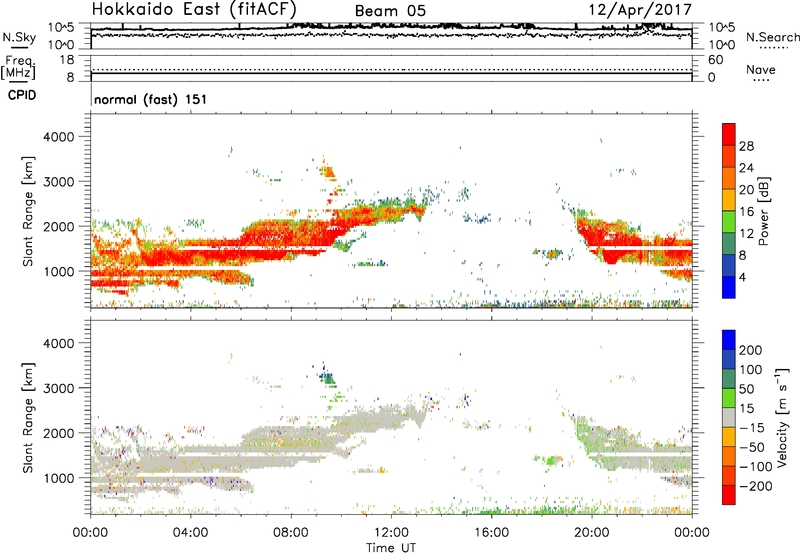The width and height of the screenshot is (800, 554).
Task: Click the Velocity [m s-1] colorbar label
Action: [x=781, y=417]
